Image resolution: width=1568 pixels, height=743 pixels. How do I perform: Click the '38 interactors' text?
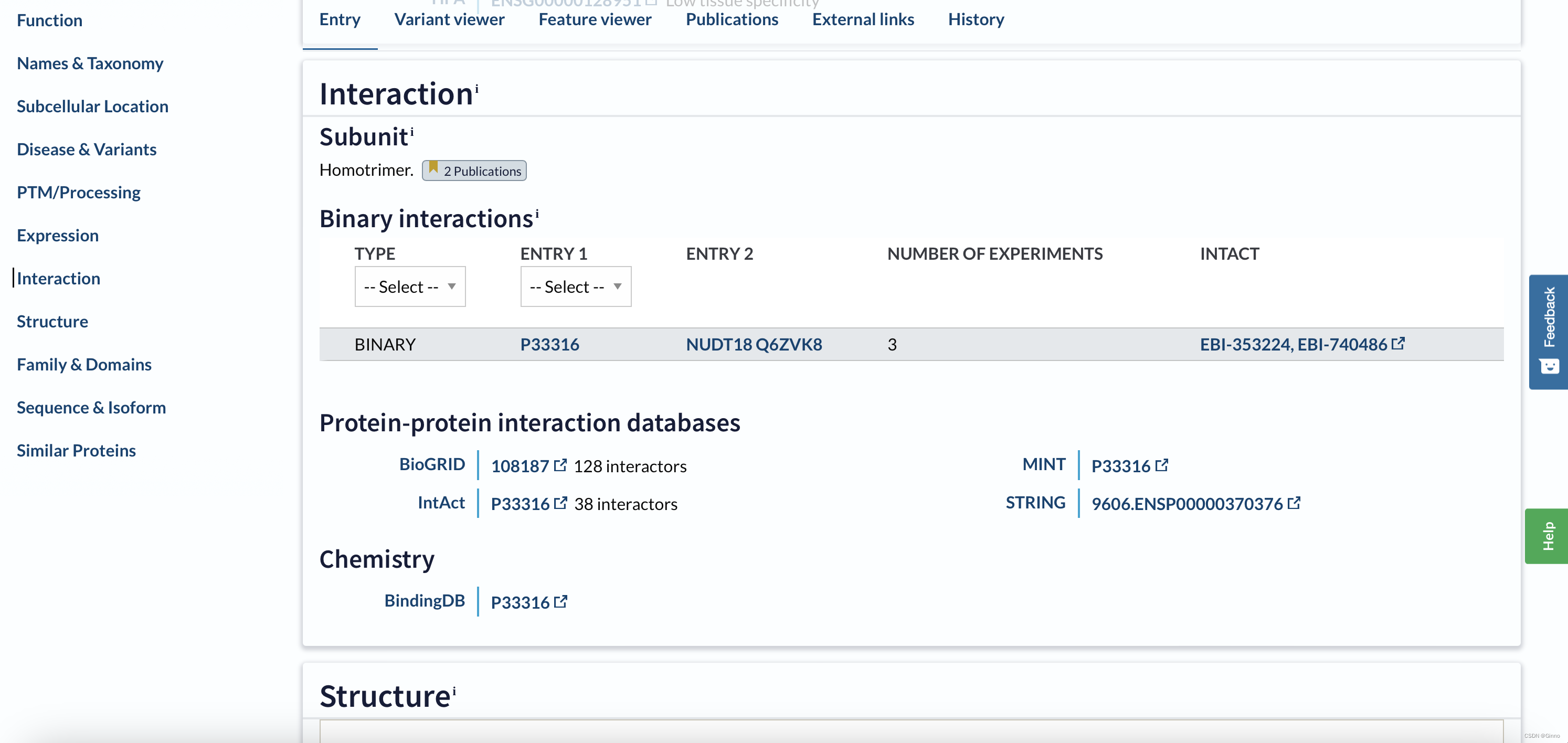[x=626, y=504]
